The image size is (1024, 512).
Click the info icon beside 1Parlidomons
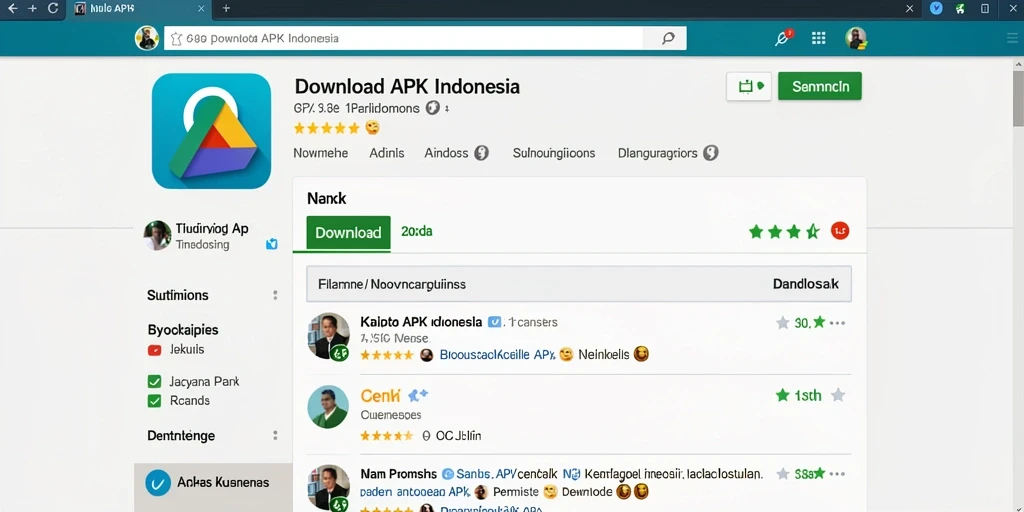click(432, 108)
